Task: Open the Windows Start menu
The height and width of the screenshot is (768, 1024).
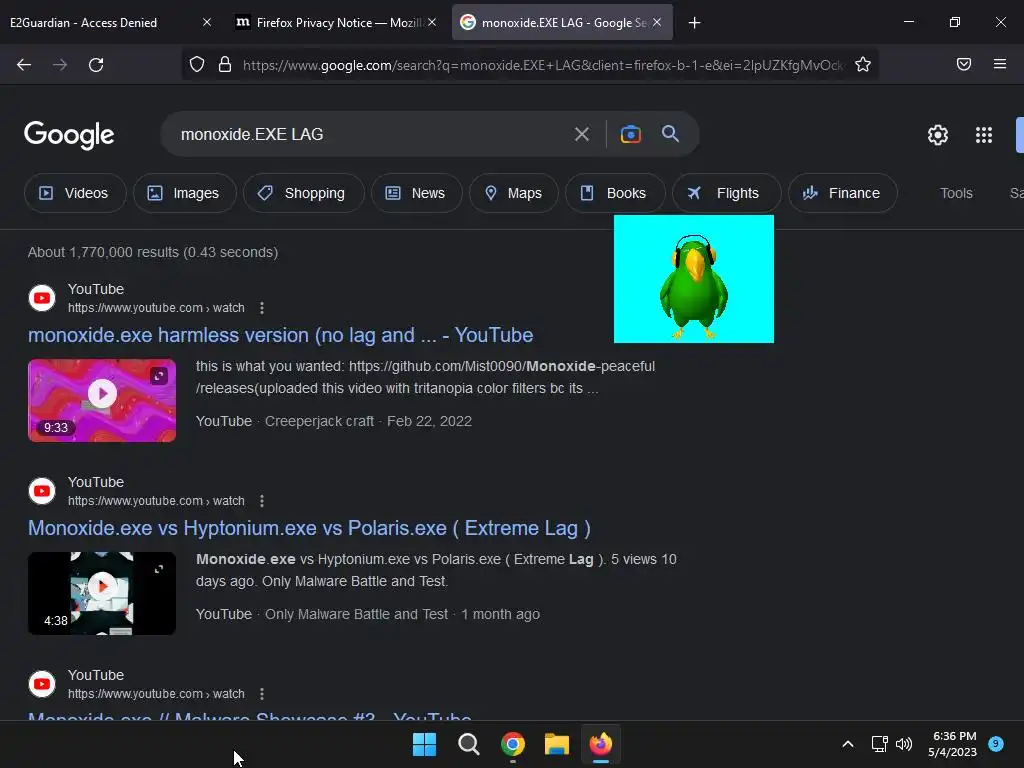Action: point(424,744)
